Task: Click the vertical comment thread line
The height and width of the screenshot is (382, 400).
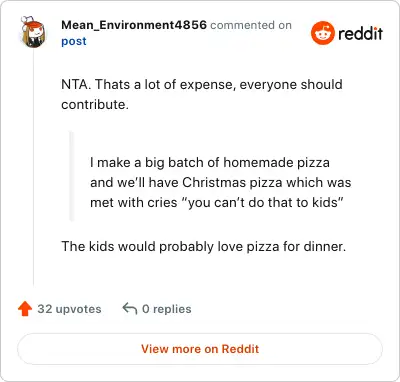Action: [x=33, y=167]
